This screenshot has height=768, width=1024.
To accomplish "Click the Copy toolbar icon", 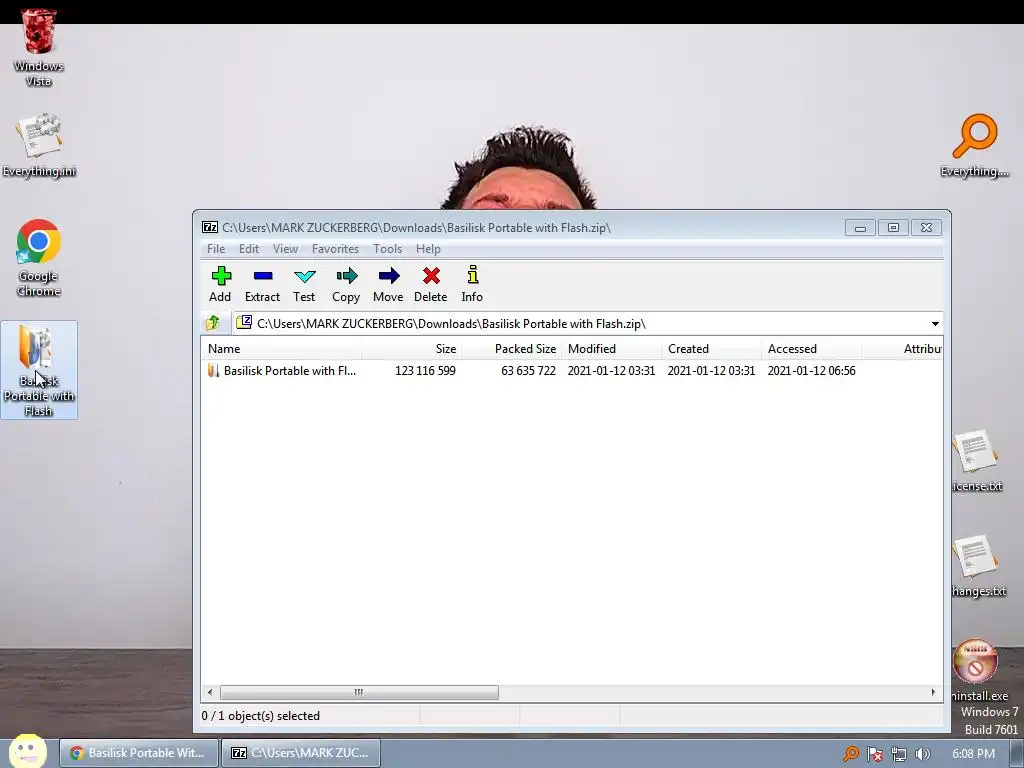I will click(346, 284).
